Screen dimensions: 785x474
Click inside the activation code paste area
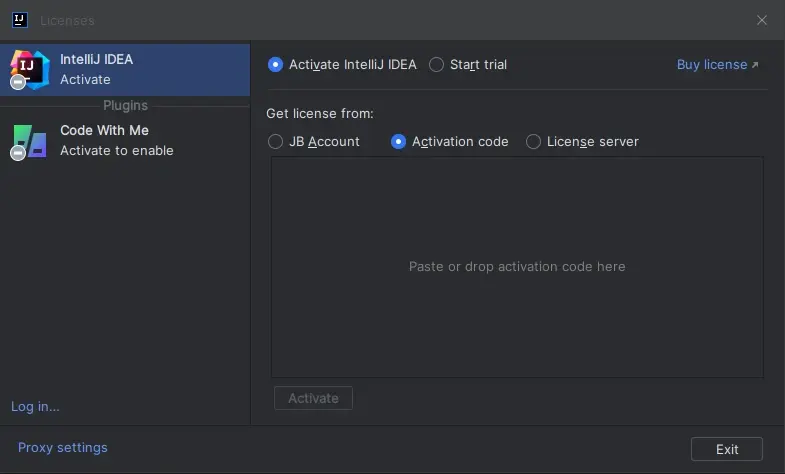coord(517,267)
